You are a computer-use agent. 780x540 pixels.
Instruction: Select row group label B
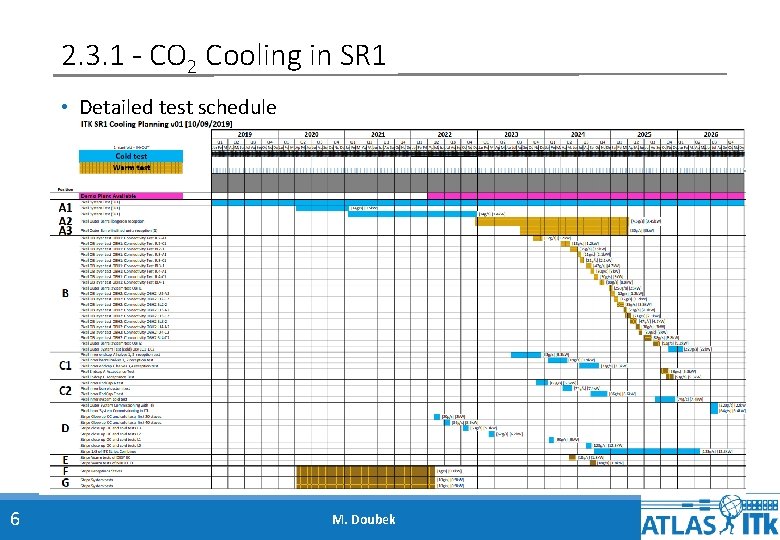click(x=65, y=293)
